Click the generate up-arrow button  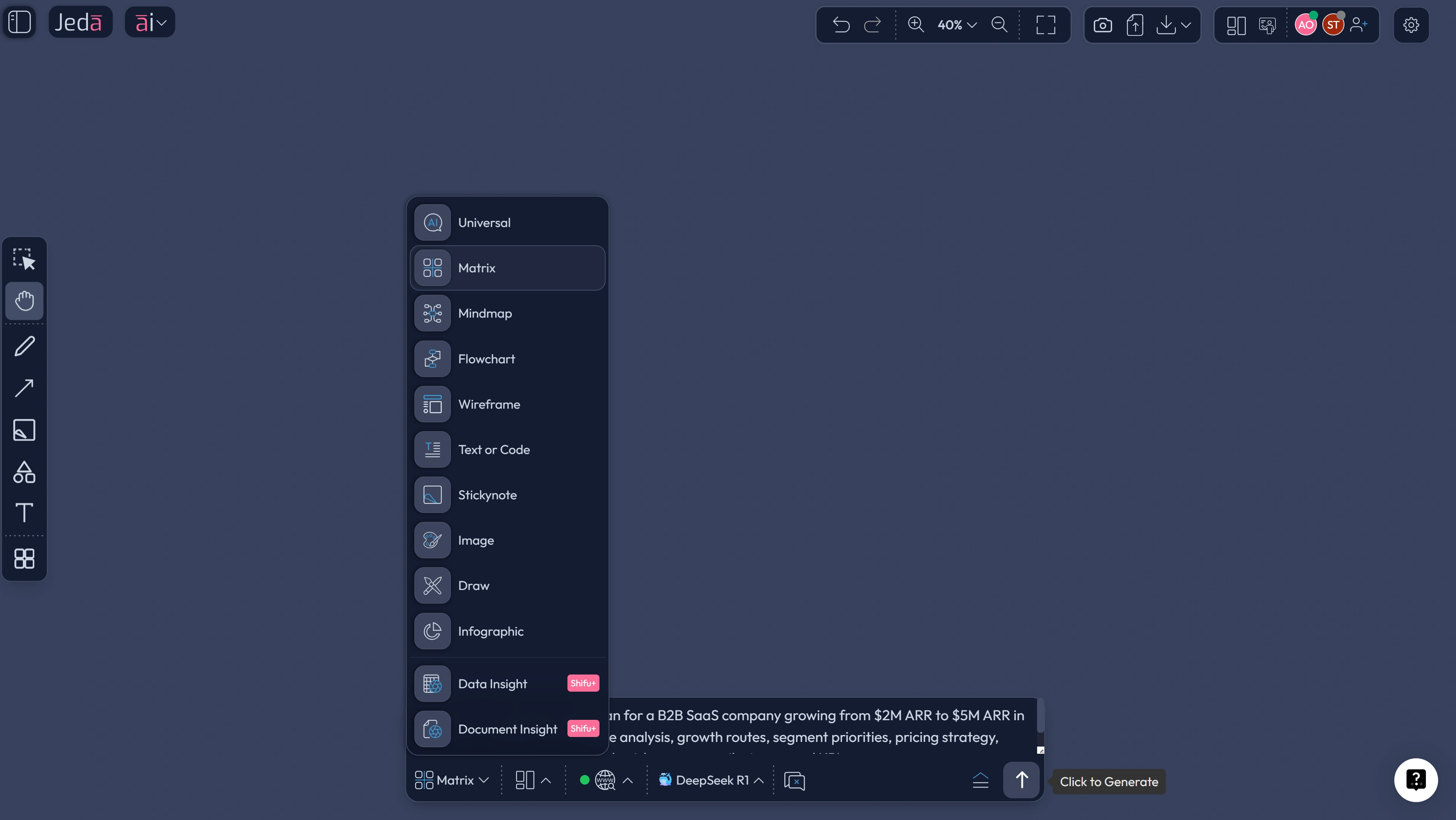pyautogui.click(x=1021, y=780)
